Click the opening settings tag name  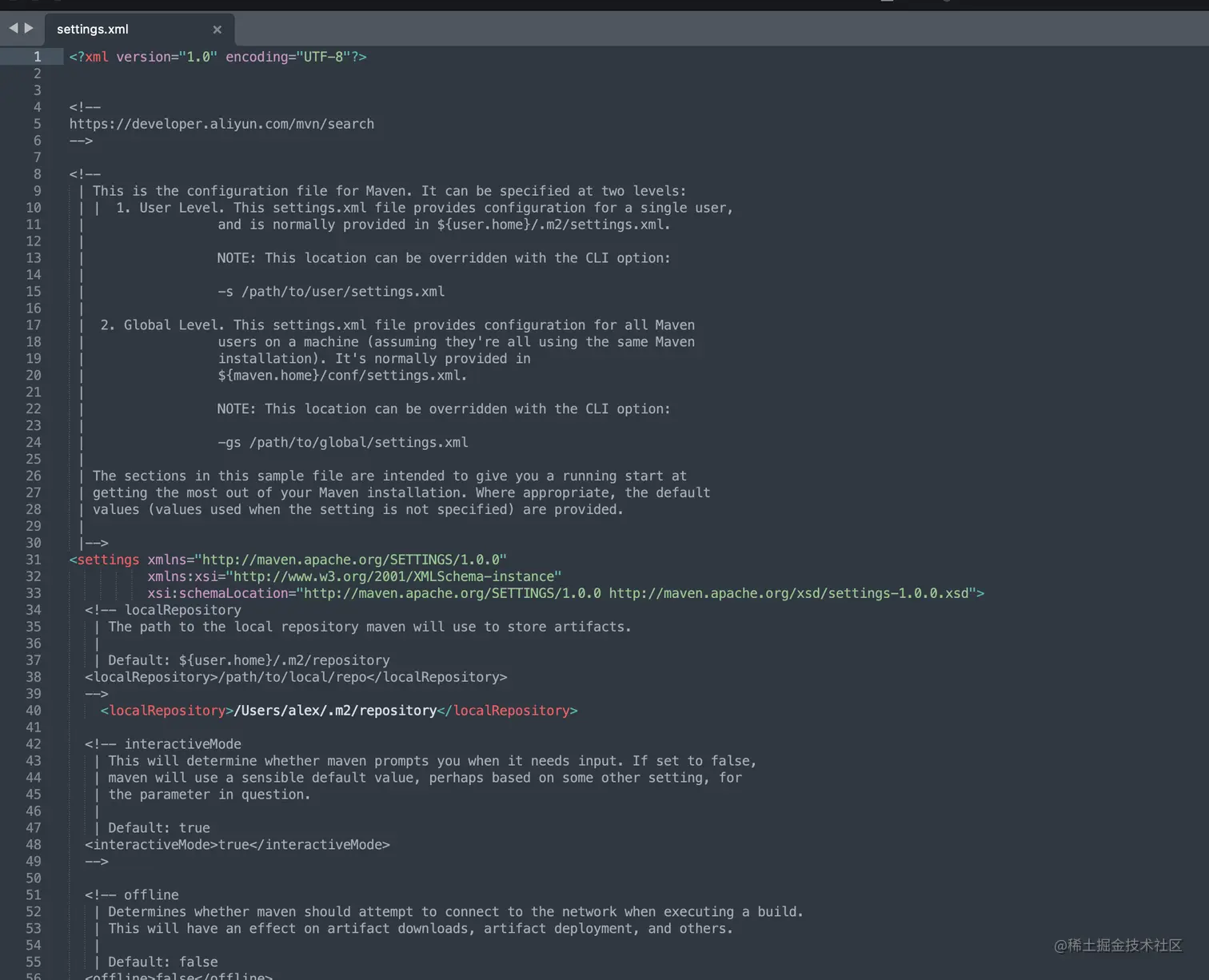pyautogui.click(x=108, y=560)
